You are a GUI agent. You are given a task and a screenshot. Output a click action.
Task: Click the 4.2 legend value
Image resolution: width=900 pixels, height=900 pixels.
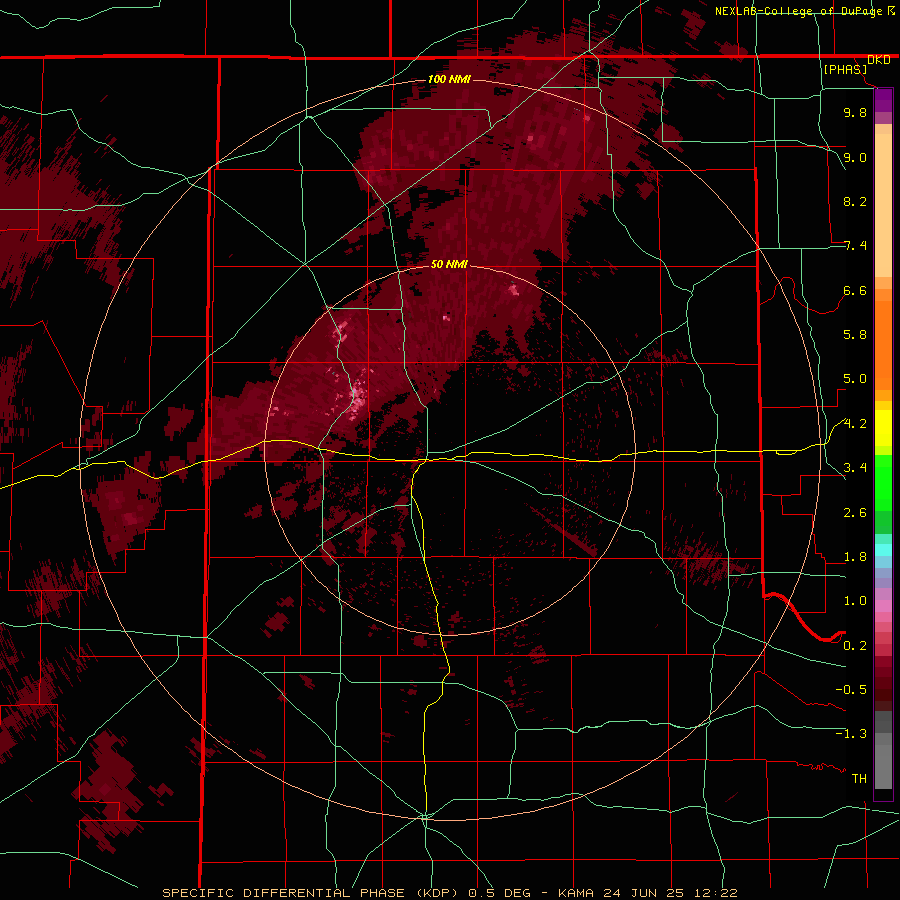coord(855,424)
